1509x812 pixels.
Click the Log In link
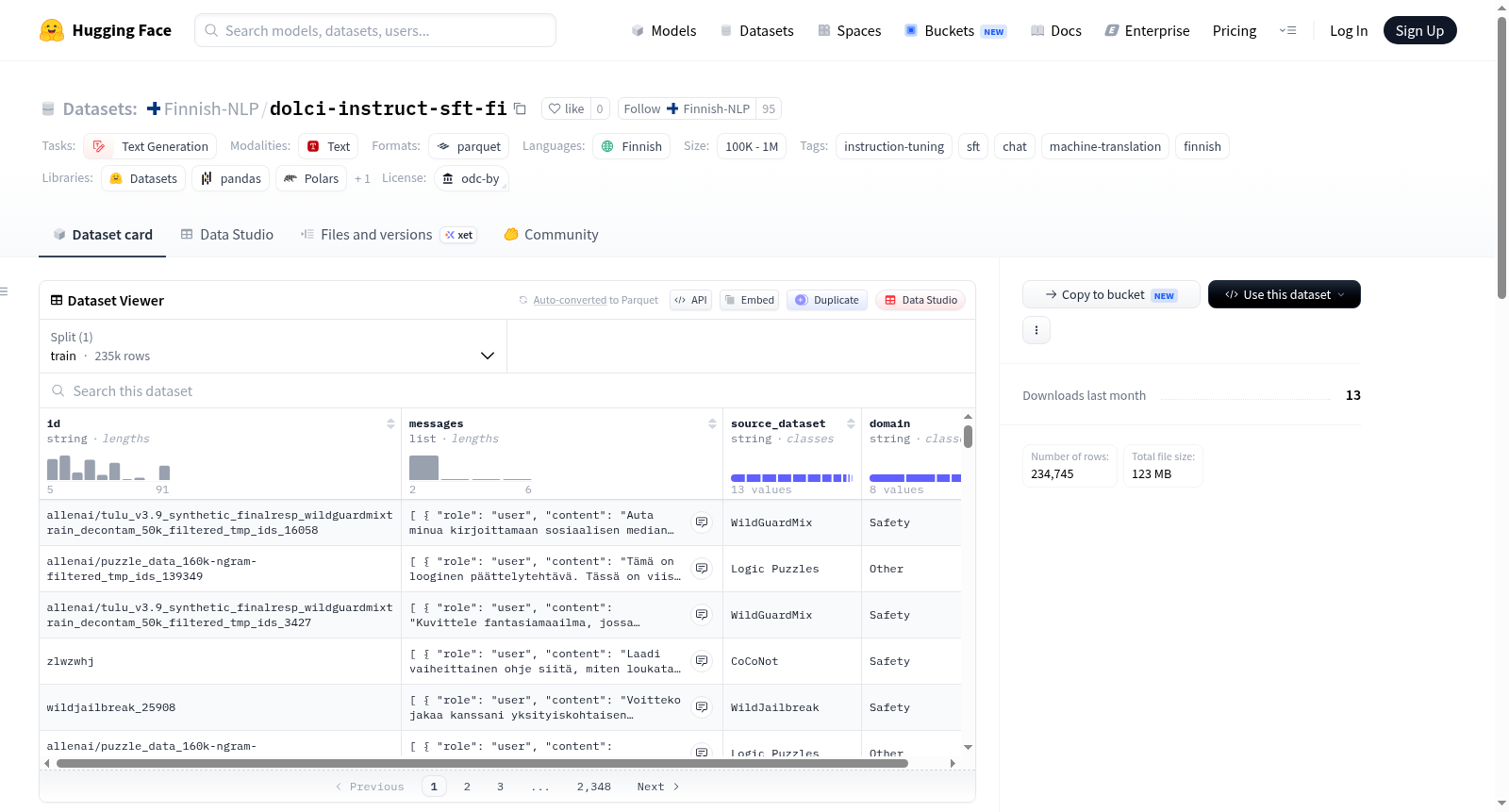pyautogui.click(x=1349, y=30)
